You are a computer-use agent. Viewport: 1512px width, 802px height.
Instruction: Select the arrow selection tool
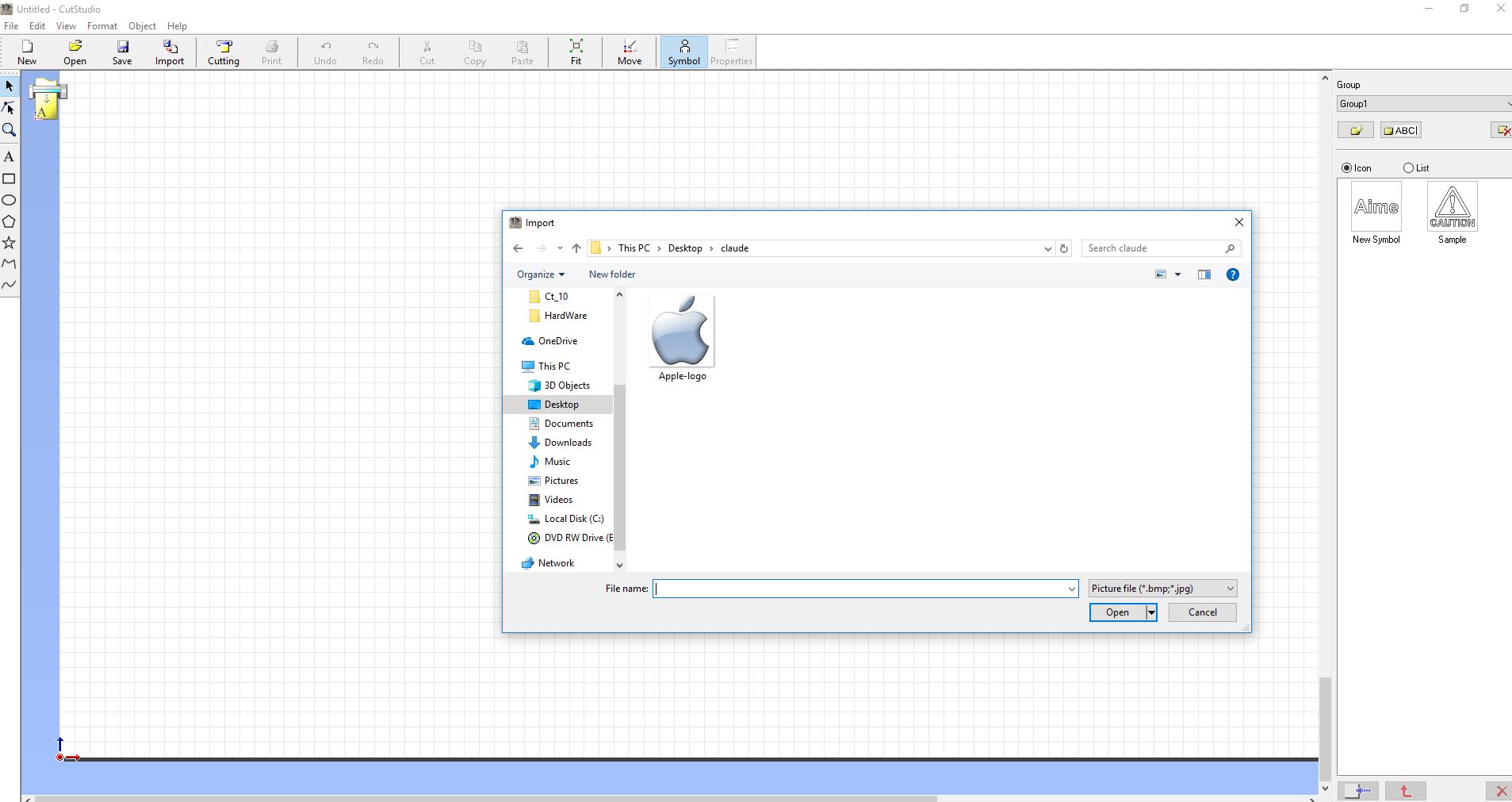[x=10, y=86]
